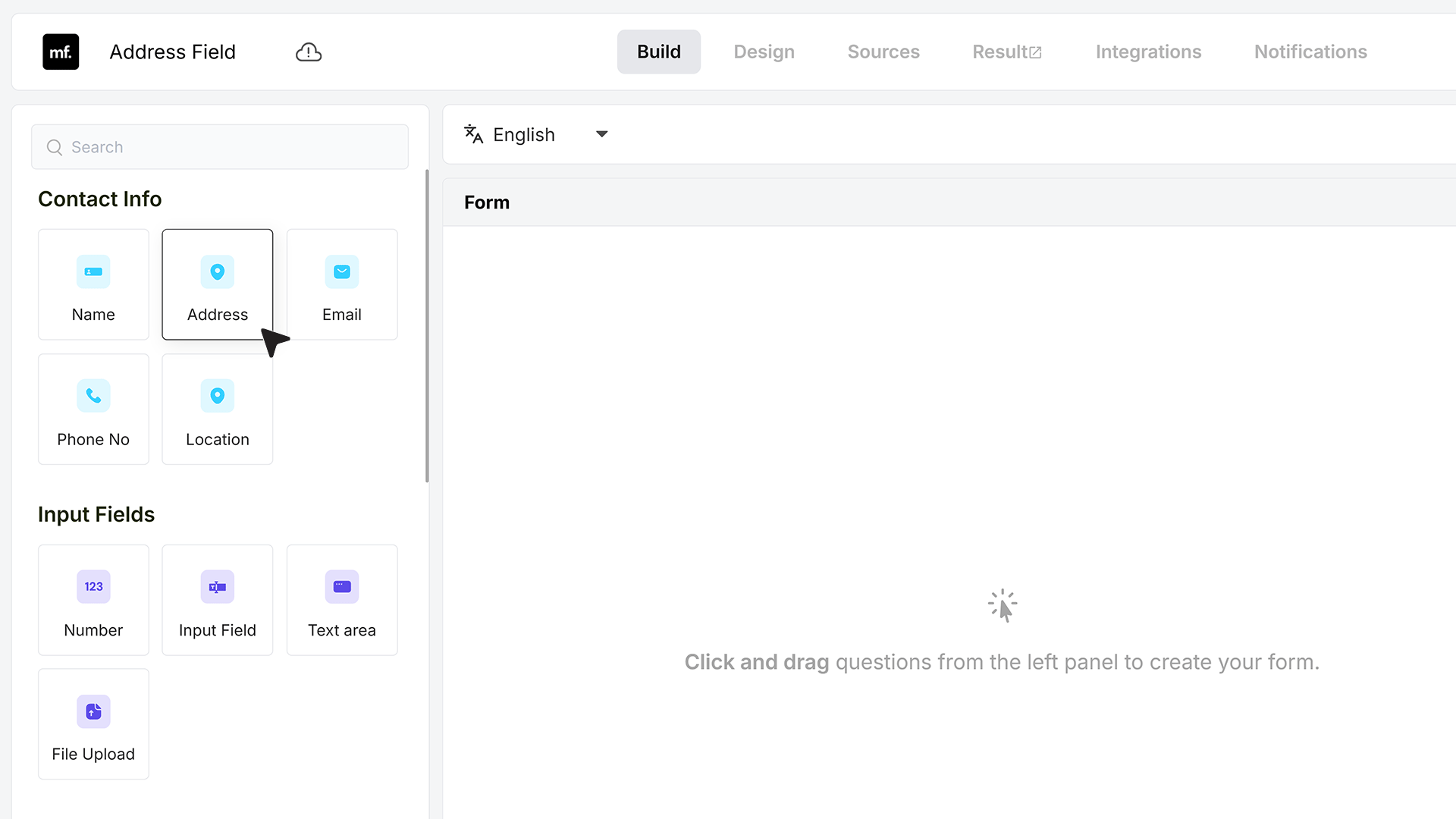Select the File Upload field card
The width and height of the screenshot is (1456, 819).
[93, 724]
